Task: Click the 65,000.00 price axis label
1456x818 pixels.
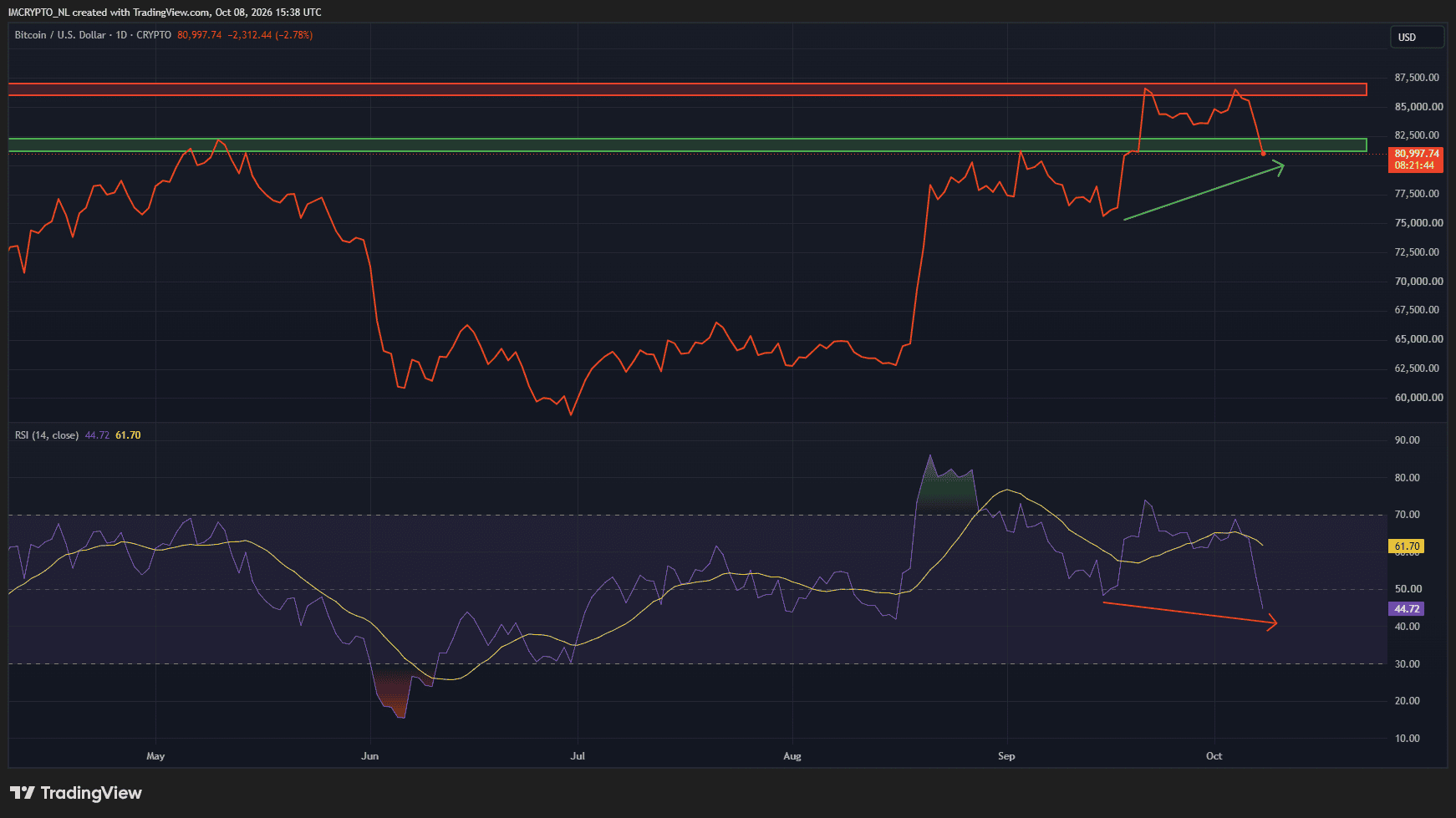Action: click(1418, 339)
